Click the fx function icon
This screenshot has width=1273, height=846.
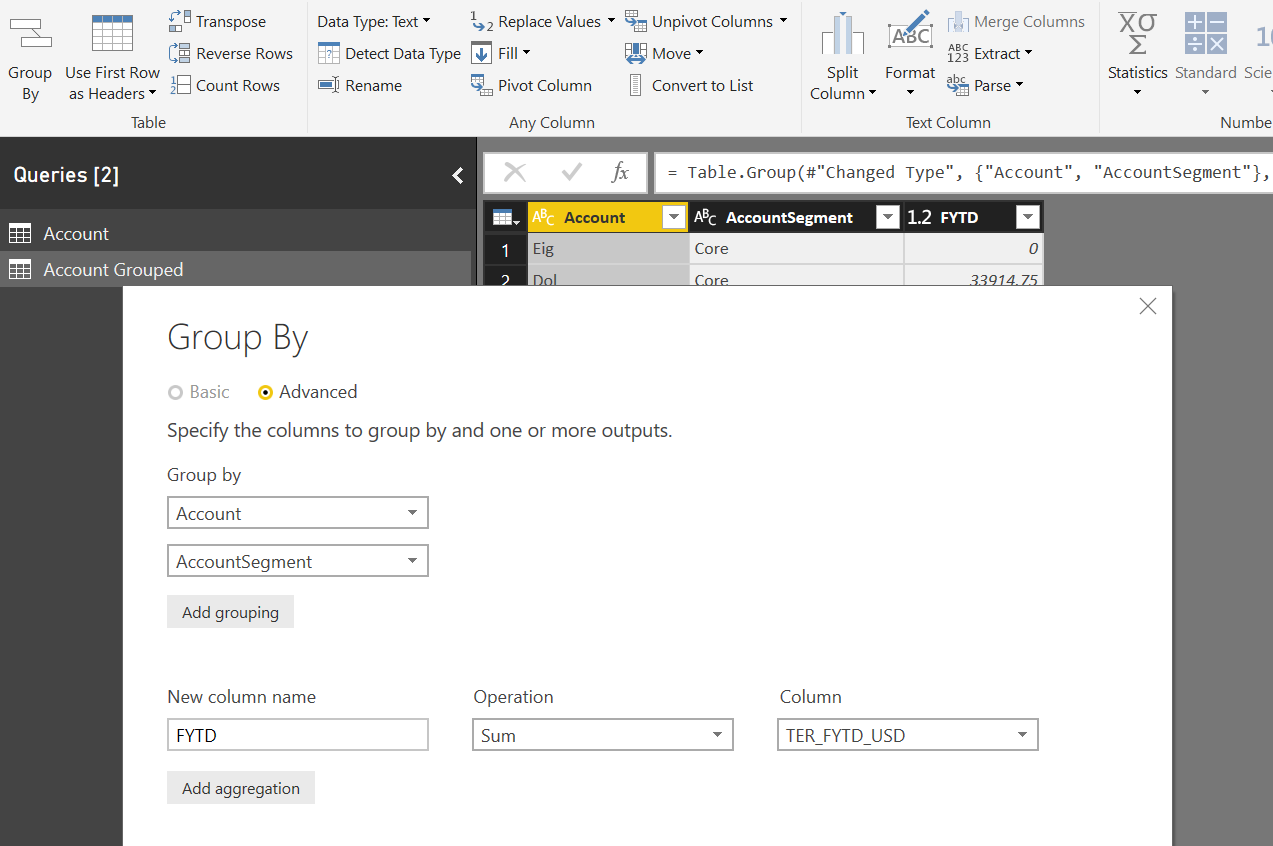[620, 172]
